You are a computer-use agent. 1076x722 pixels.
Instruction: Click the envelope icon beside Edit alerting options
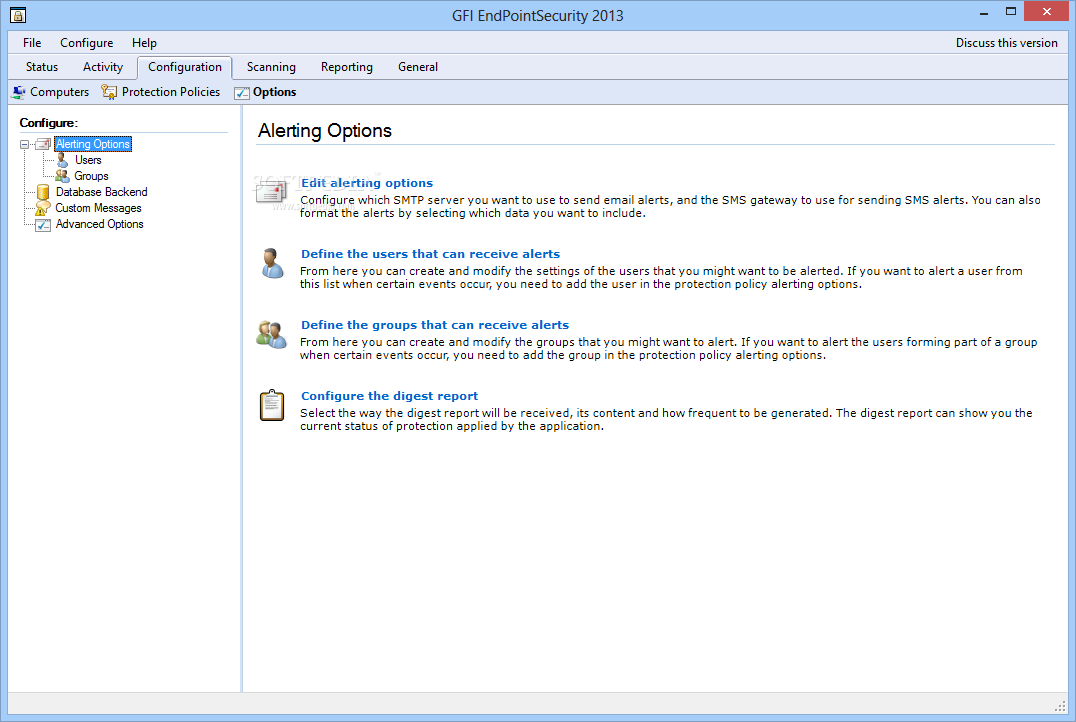tap(271, 193)
